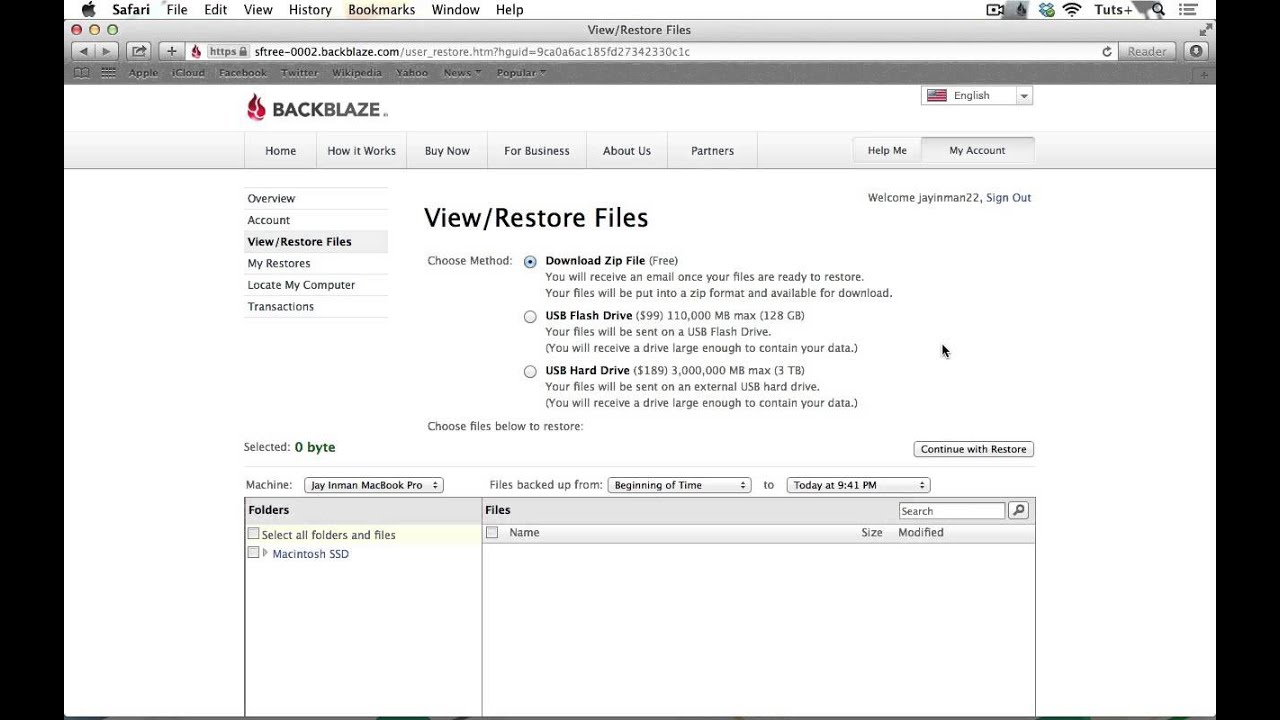Open About Us nav tab
The height and width of the screenshot is (720, 1280).
click(627, 151)
